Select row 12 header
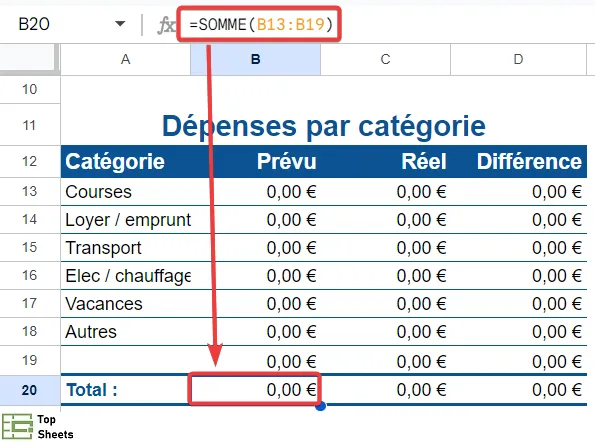This screenshot has height=441, width=595. (x=30, y=162)
